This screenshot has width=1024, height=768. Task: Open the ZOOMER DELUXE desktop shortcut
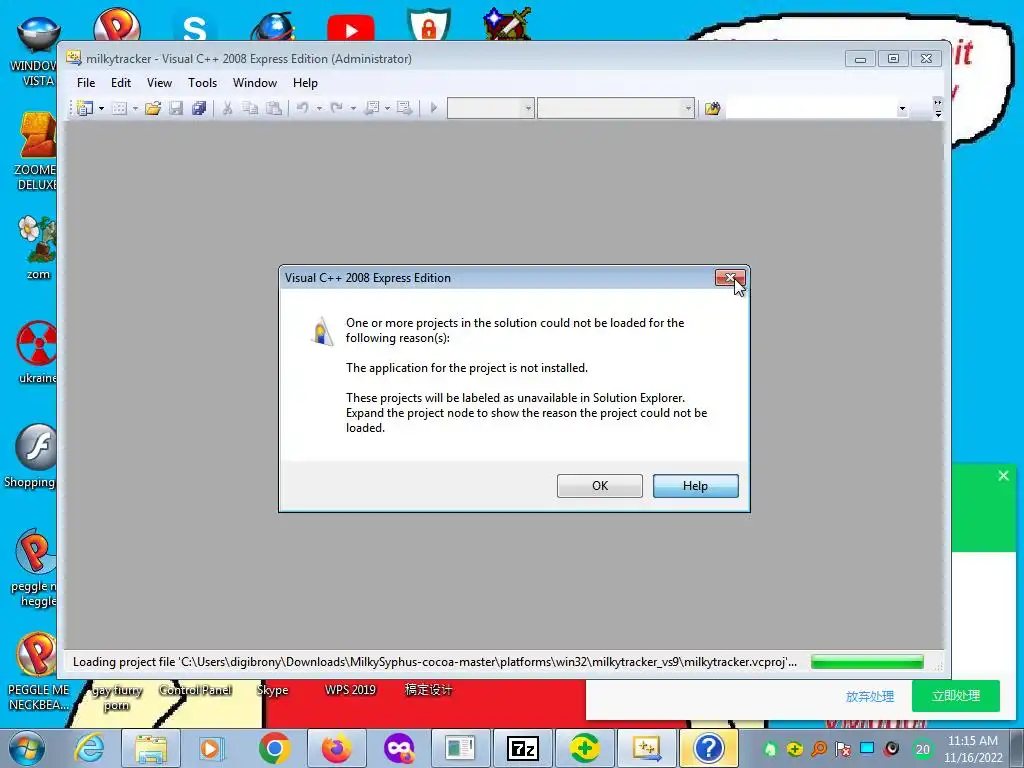tap(36, 152)
